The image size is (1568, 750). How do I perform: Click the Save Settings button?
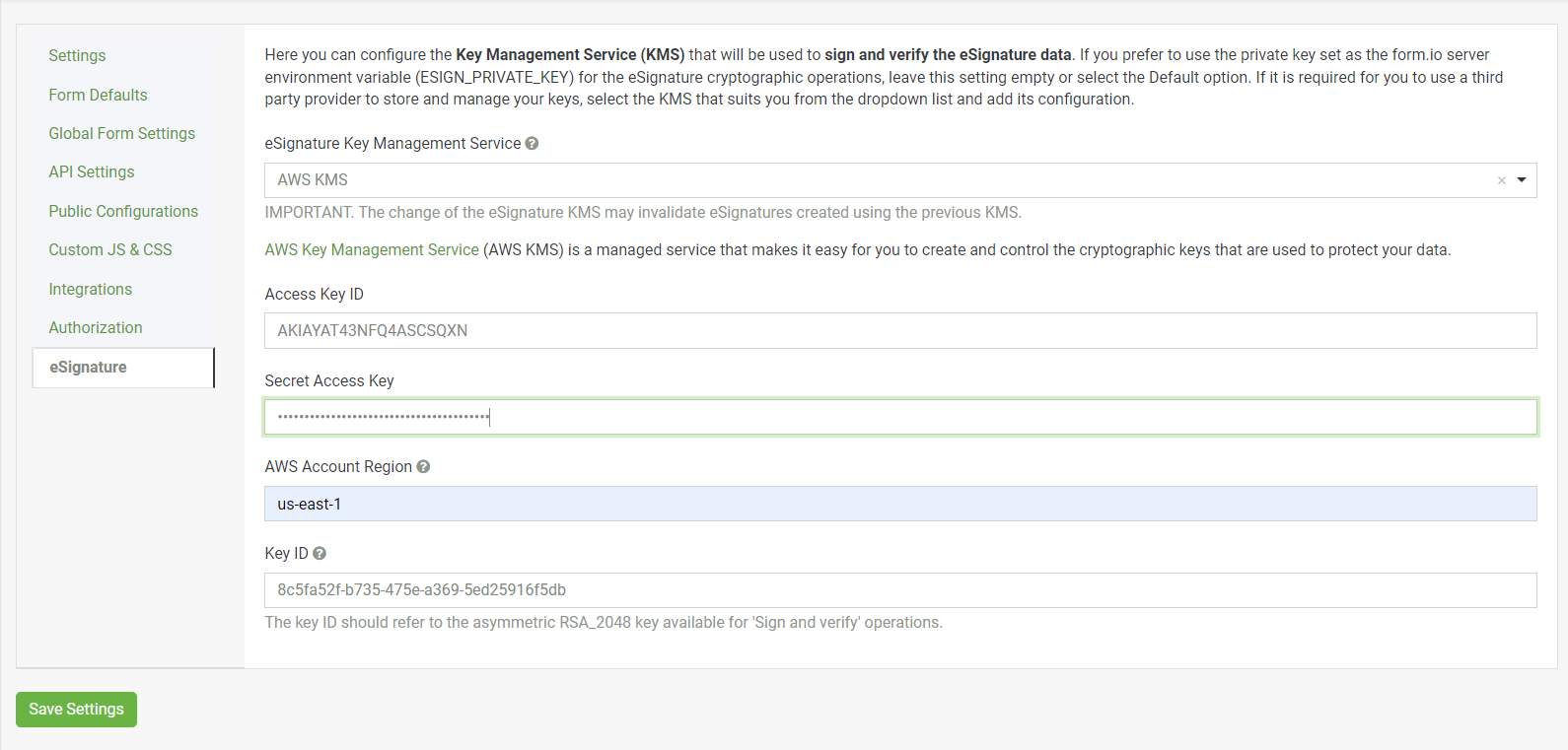pyautogui.click(x=76, y=710)
